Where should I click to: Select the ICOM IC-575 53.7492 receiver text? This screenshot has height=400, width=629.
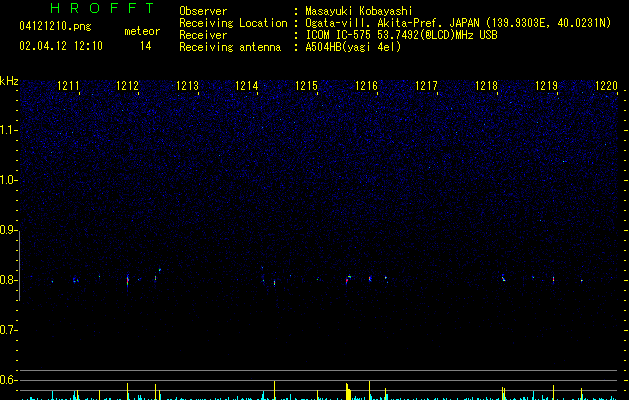402,35
